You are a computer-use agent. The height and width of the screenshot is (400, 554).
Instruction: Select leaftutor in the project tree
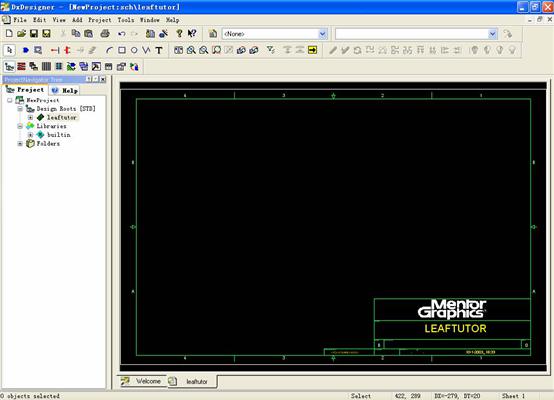click(61, 117)
